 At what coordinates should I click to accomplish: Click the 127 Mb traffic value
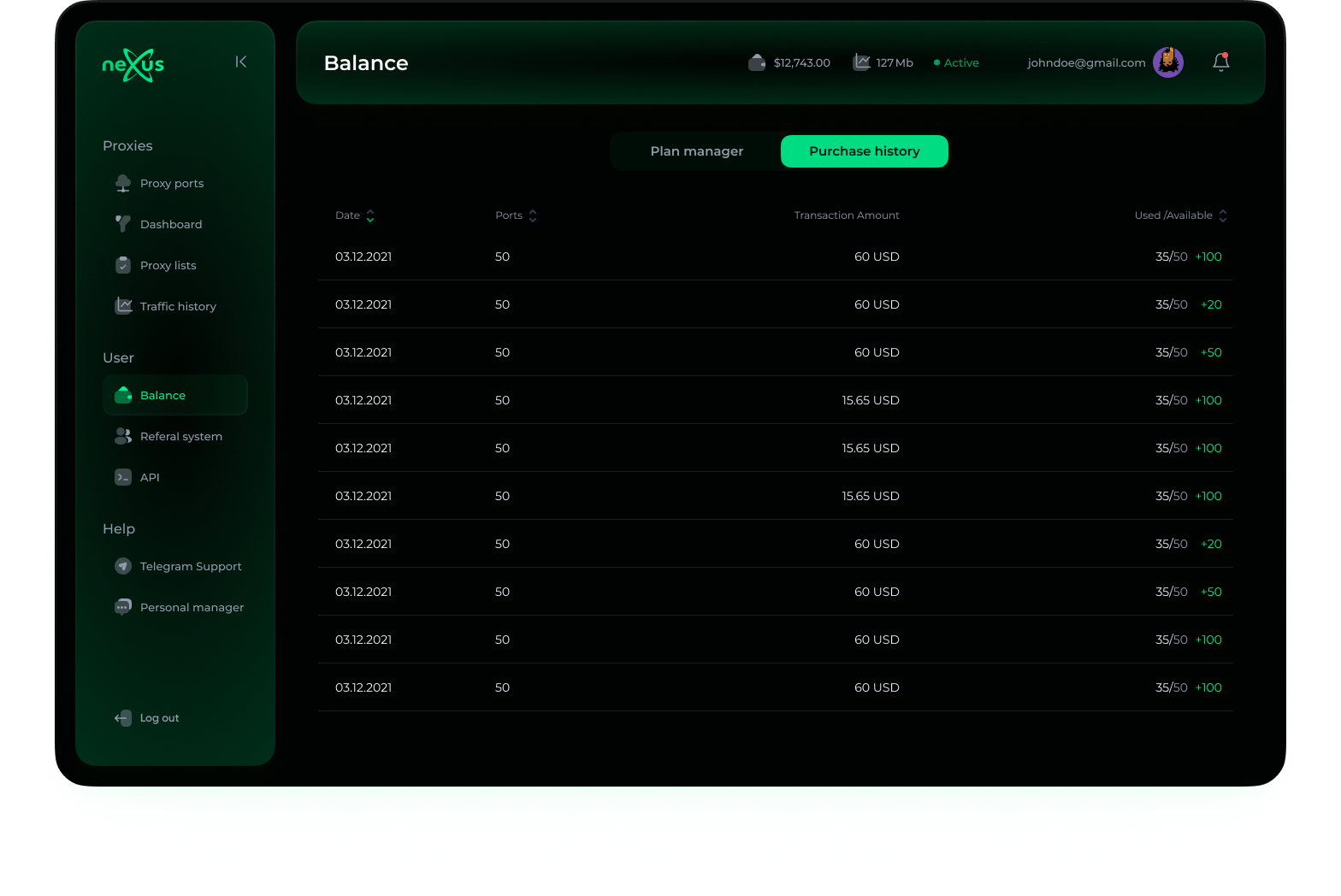[x=895, y=62]
